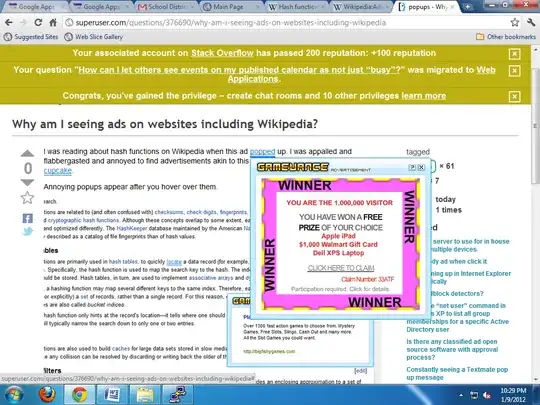Open the taskbar clock showing 10:29 PM
The width and height of the screenshot is (540, 405).
(513, 395)
